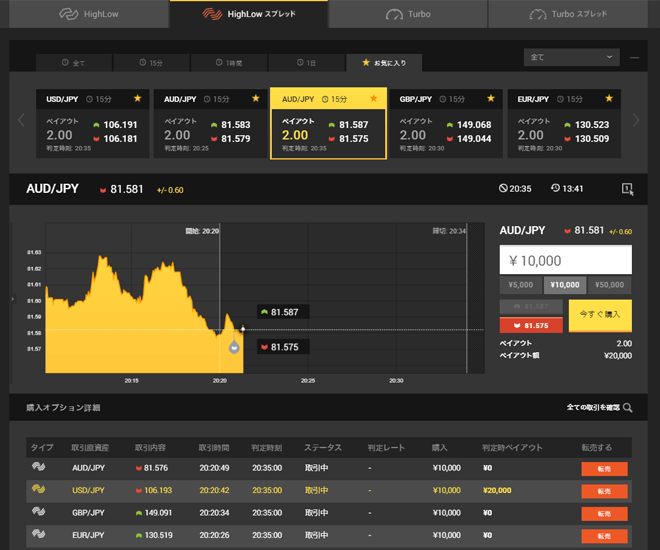This screenshot has width=660, height=550.
Task: Select the GBP/JPY 15分 card
Action: click(x=446, y=123)
